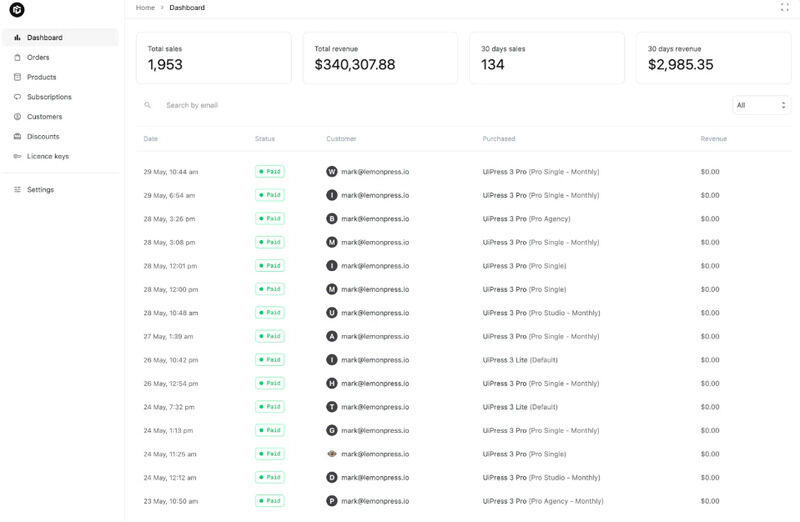Image resolution: width=800 pixels, height=522 pixels.
Task: Click the 30 days revenue card
Action: 713,58
